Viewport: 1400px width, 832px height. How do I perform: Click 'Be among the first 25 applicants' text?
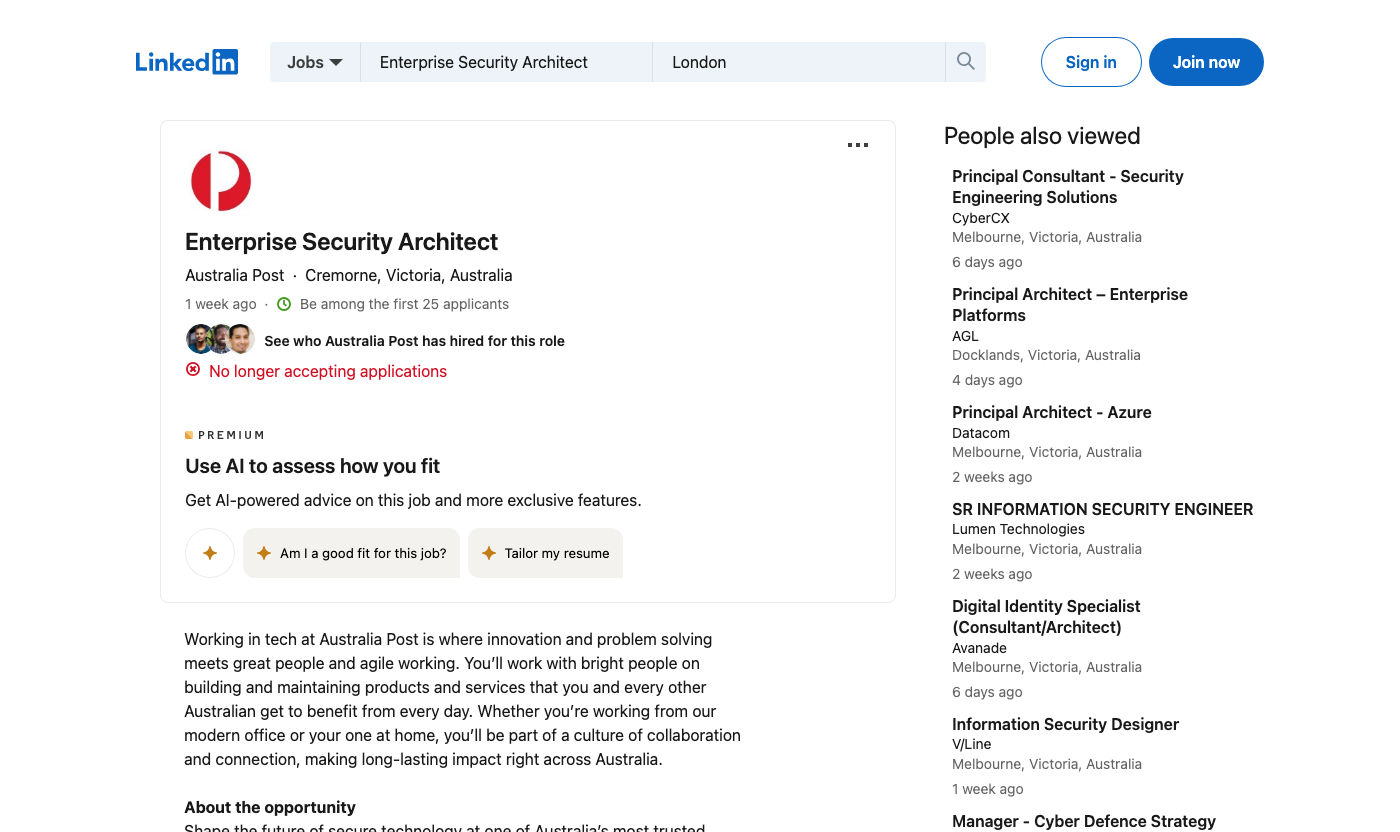(x=404, y=304)
